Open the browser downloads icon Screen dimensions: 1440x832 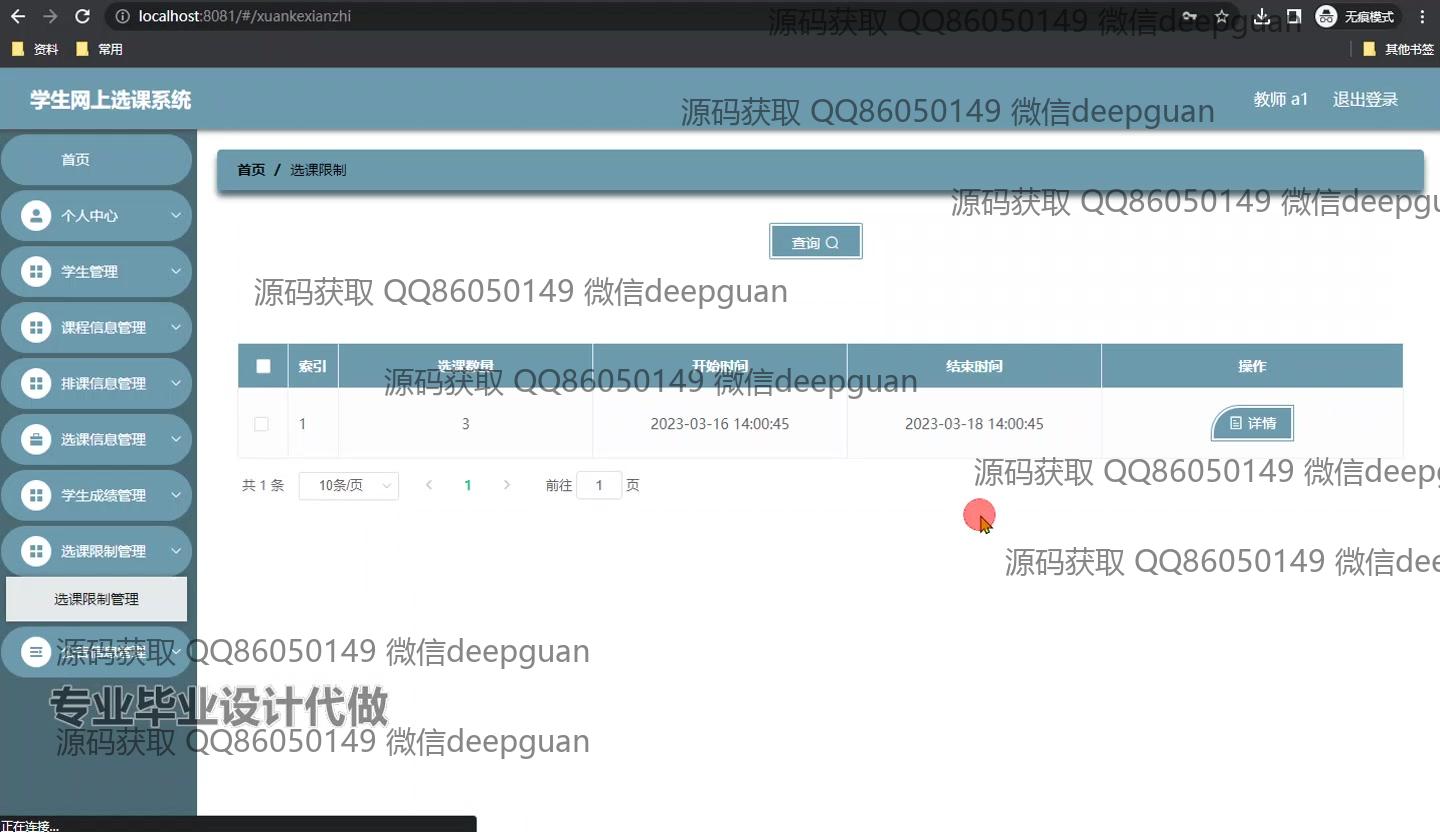(x=1262, y=16)
